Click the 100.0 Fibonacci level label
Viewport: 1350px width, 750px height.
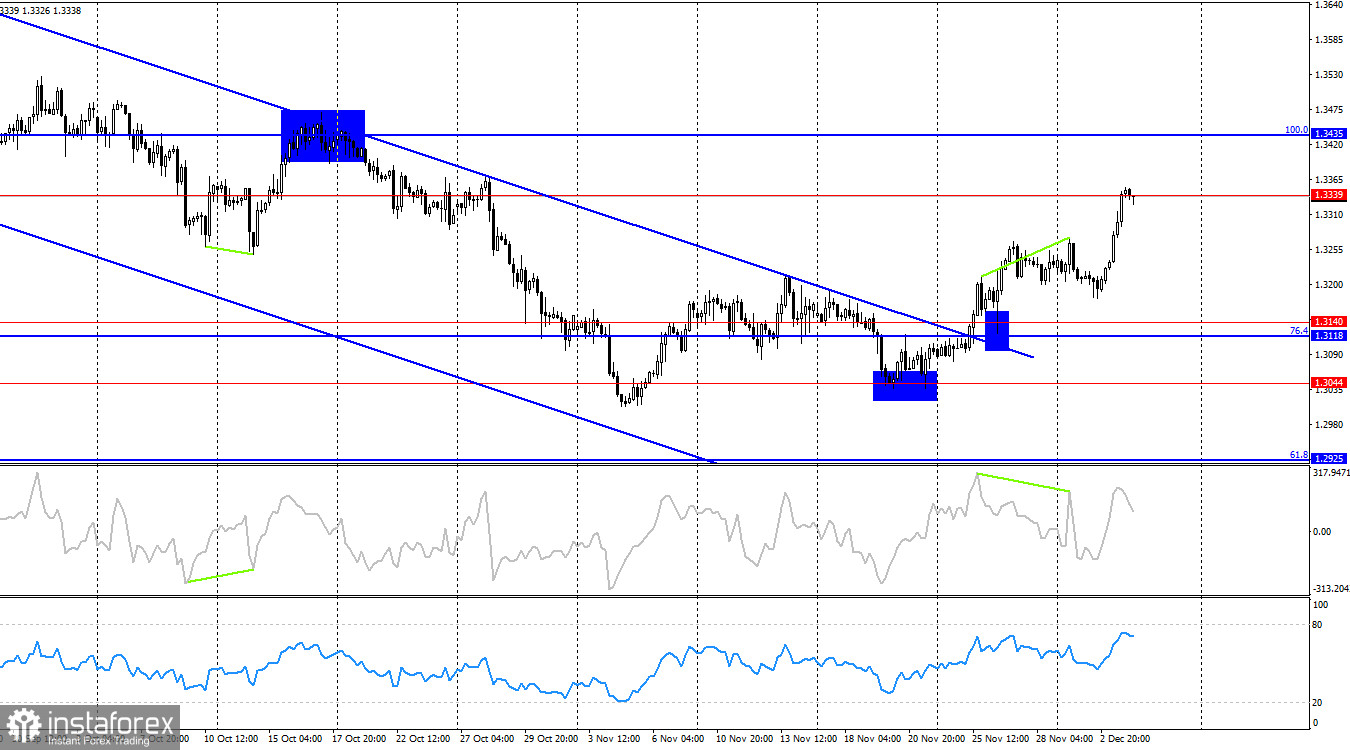tap(1296, 128)
